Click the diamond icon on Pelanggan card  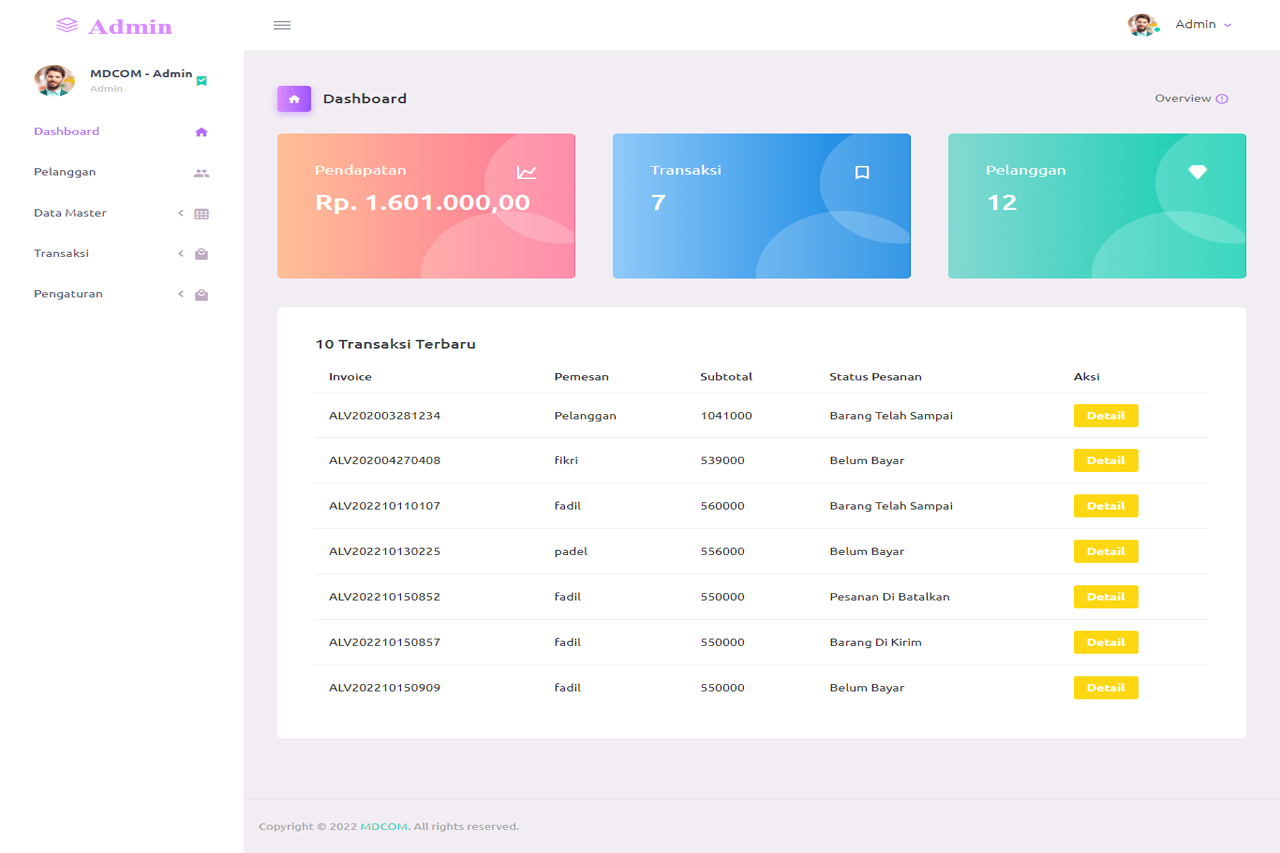[x=1197, y=172]
